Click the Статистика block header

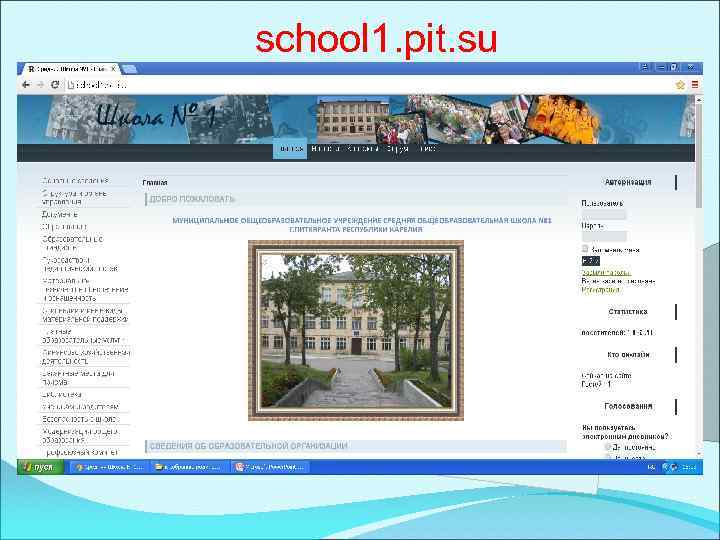(628, 312)
